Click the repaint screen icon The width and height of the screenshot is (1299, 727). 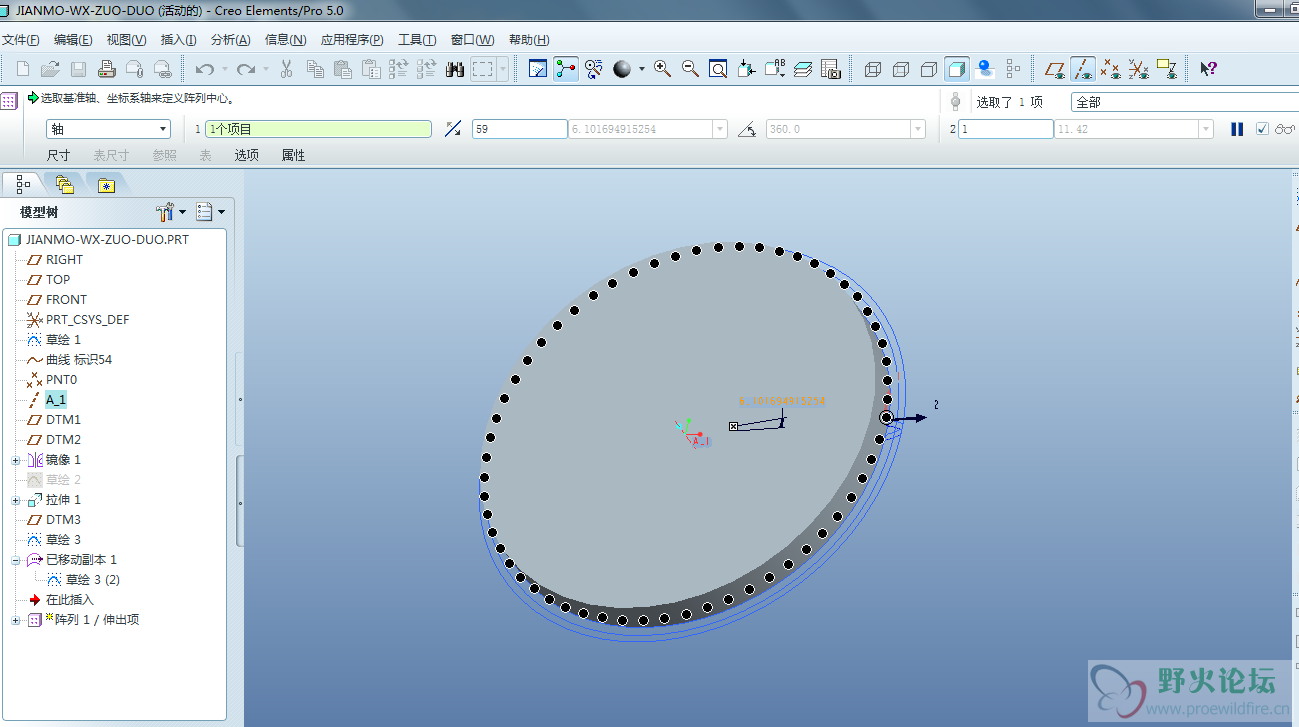coord(538,69)
